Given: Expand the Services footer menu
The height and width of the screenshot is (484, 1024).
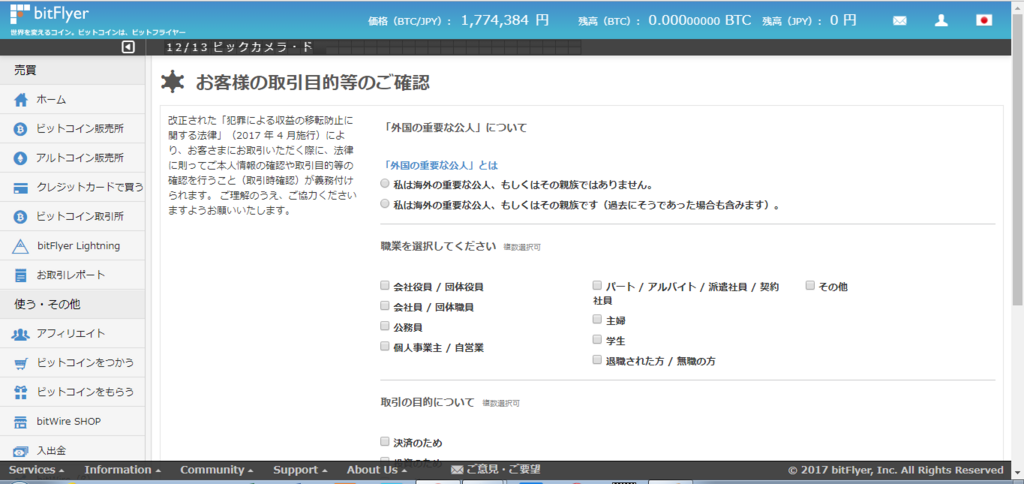Looking at the screenshot, I should (37, 470).
